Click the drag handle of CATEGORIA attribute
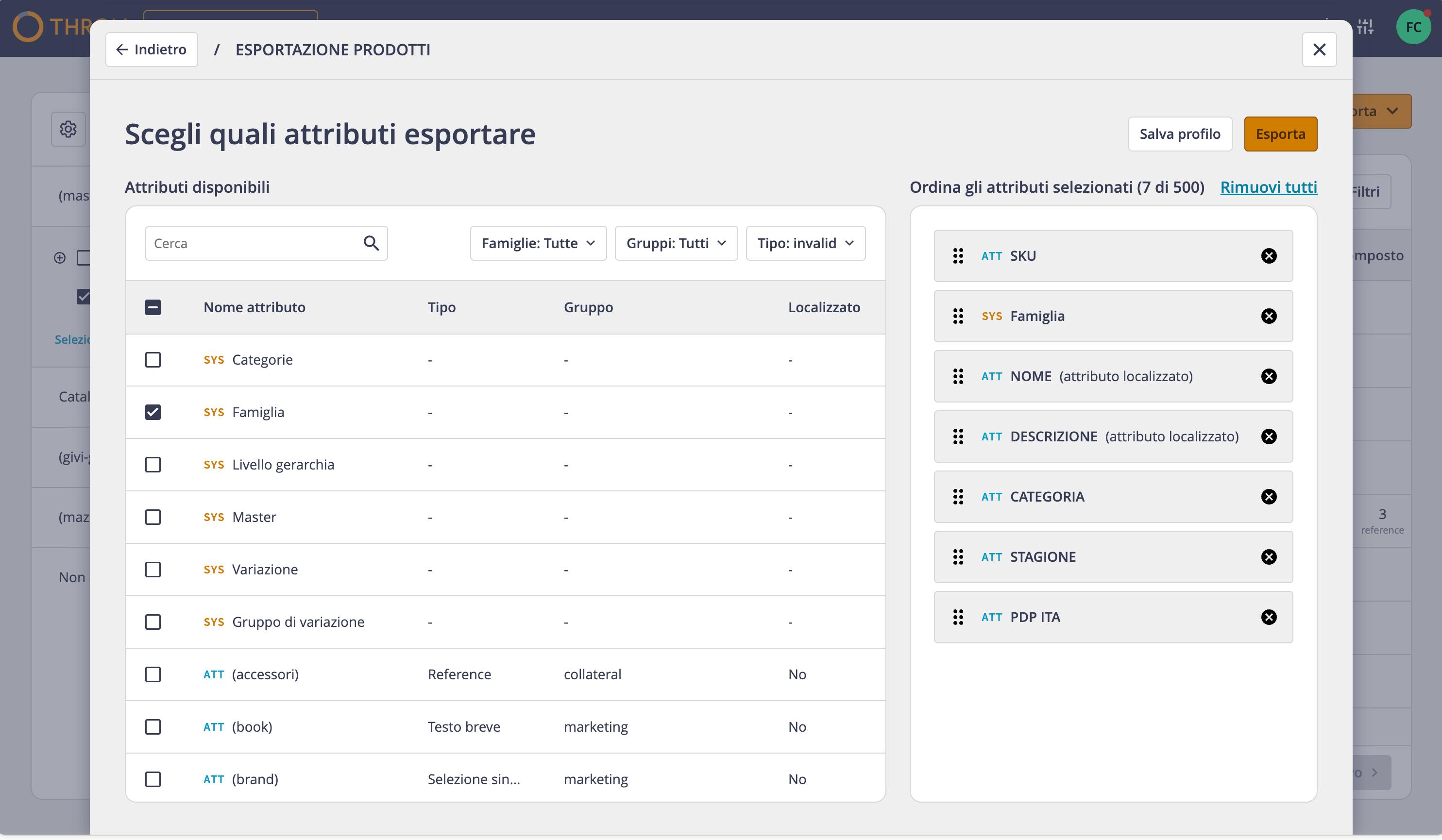 click(x=958, y=497)
